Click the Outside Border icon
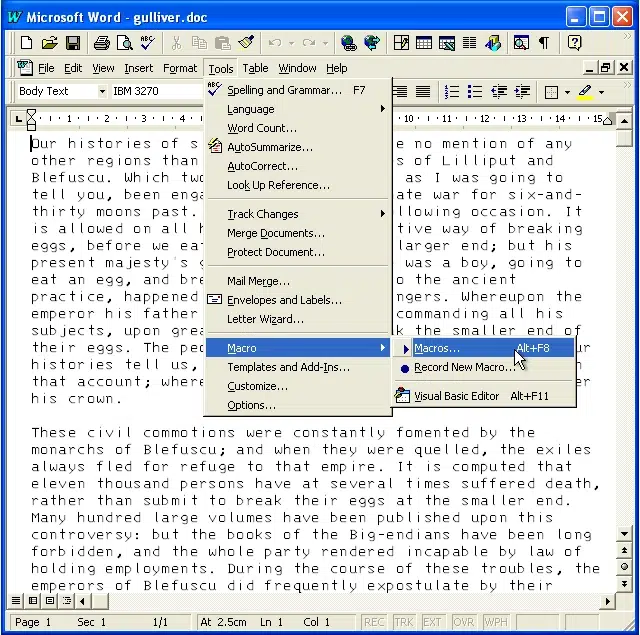This screenshot has width=640, height=635. tap(551, 92)
